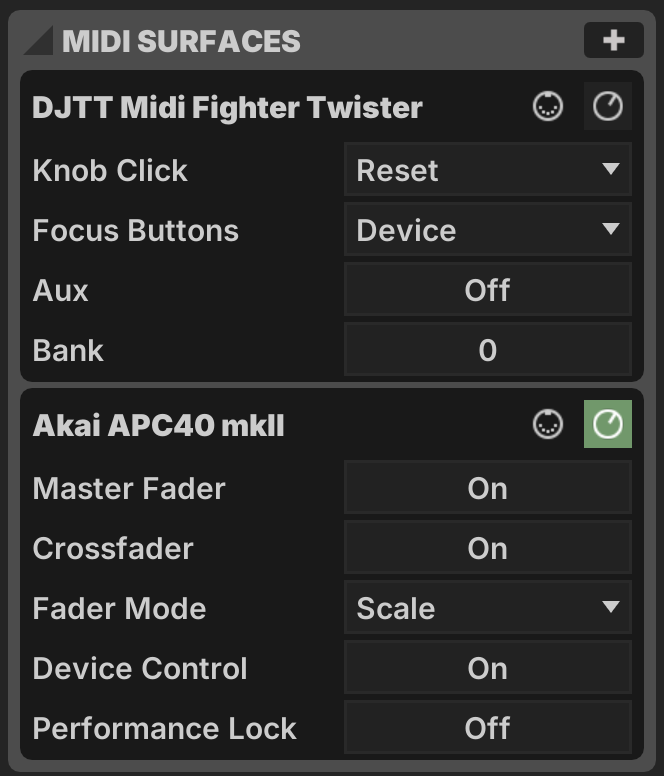Click MIDI connector icon for Midi Fighter Twister
Screen dimensions: 664x776
pos(548,106)
